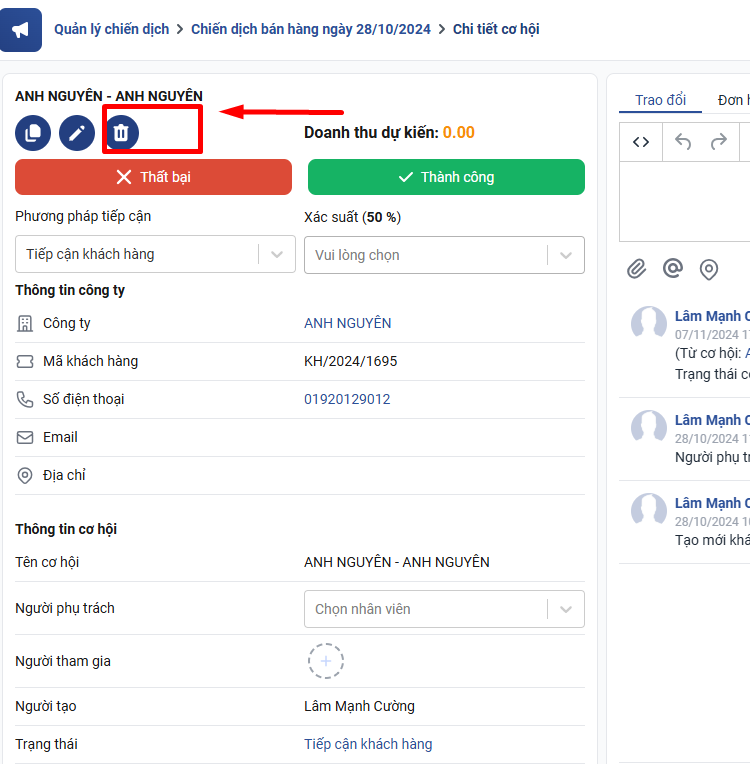
Task: Click the @ mention icon
Action: point(673,269)
